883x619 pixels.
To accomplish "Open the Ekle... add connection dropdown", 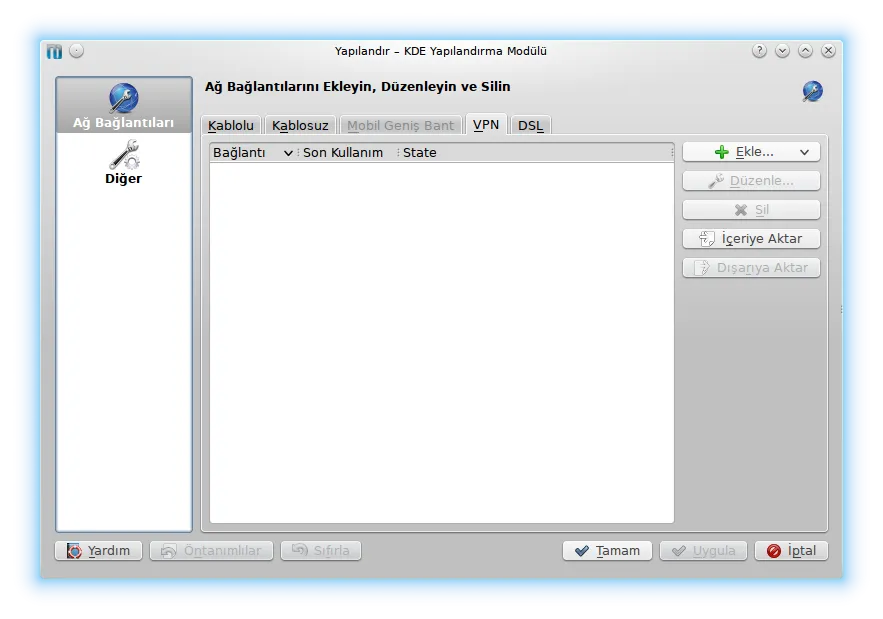I will [x=751, y=152].
